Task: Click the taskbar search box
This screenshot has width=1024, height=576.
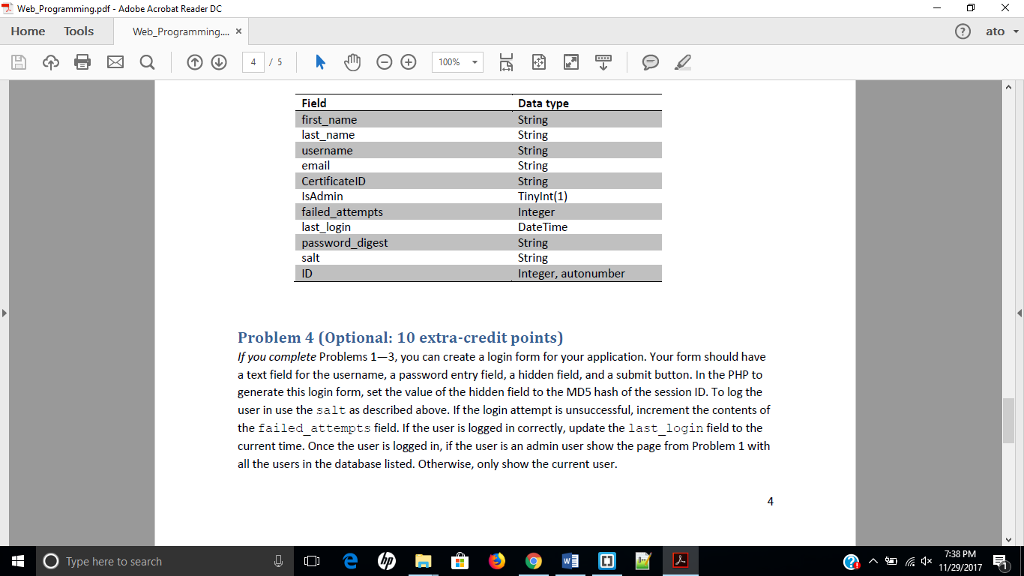Action: pyautogui.click(x=163, y=561)
